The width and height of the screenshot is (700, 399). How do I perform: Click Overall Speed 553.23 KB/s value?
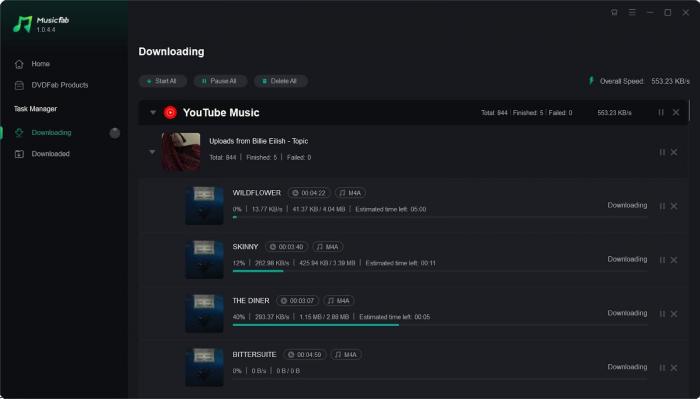tap(670, 81)
